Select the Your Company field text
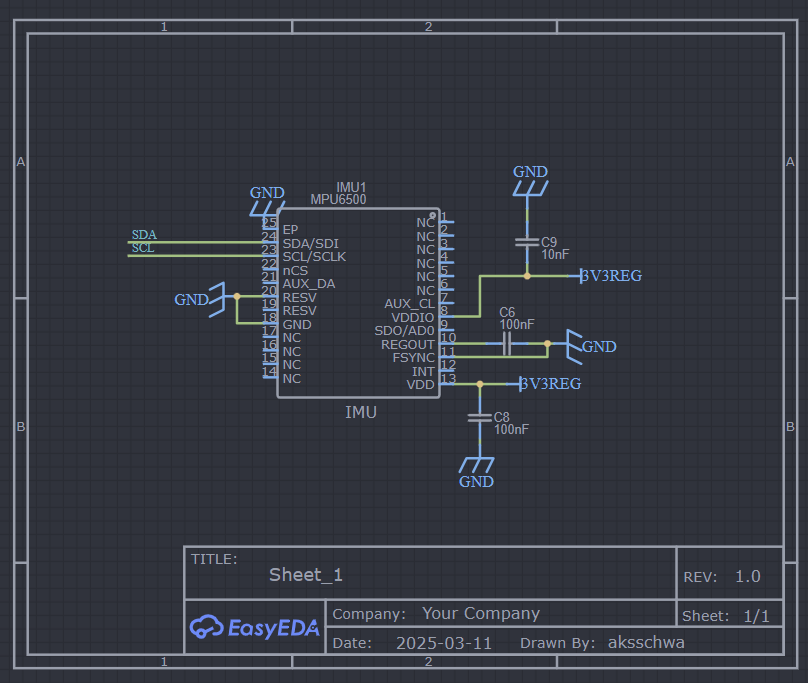Image resolution: width=808 pixels, height=683 pixels. 481,613
